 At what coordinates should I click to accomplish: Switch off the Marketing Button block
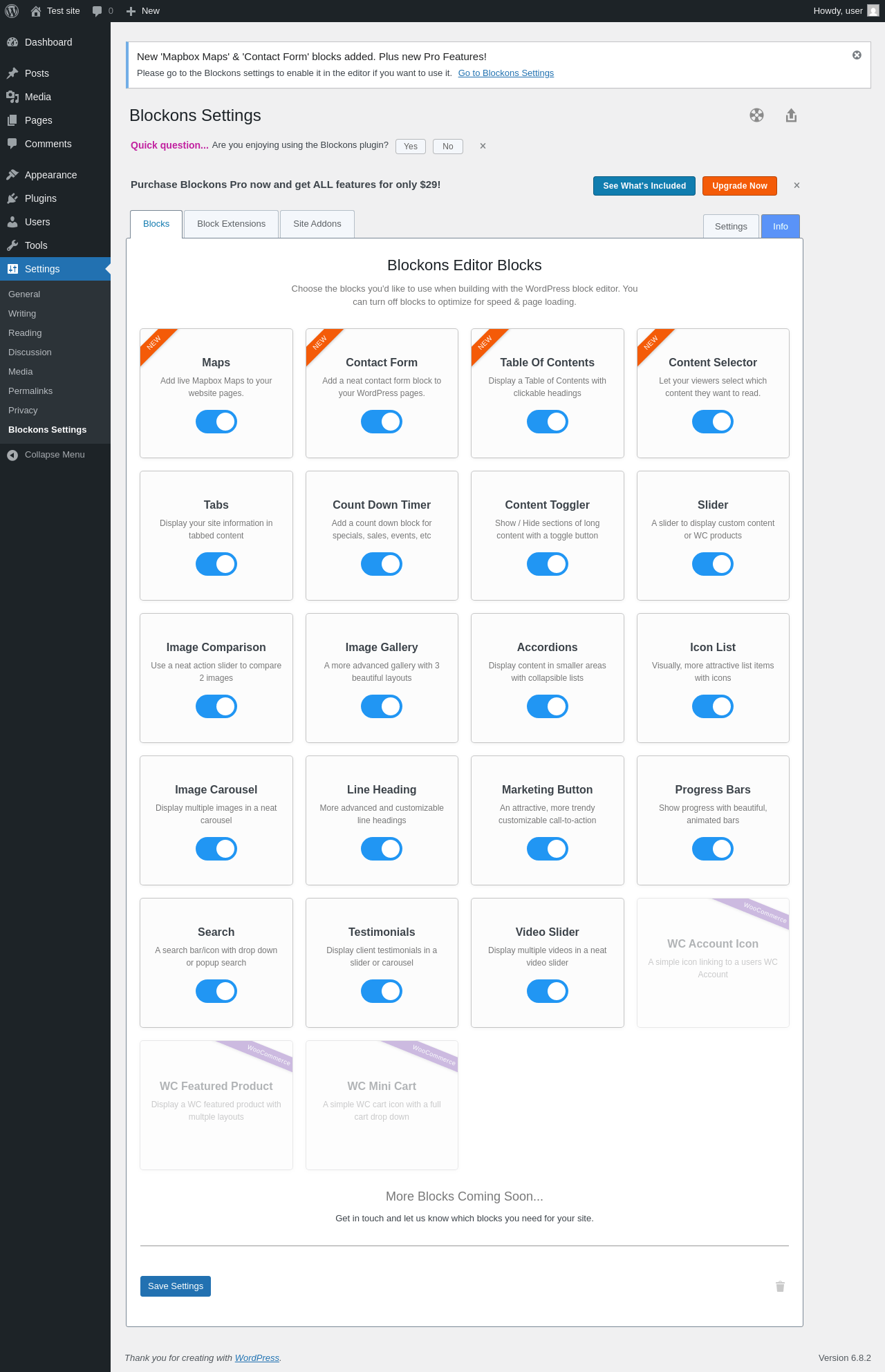[548, 849]
